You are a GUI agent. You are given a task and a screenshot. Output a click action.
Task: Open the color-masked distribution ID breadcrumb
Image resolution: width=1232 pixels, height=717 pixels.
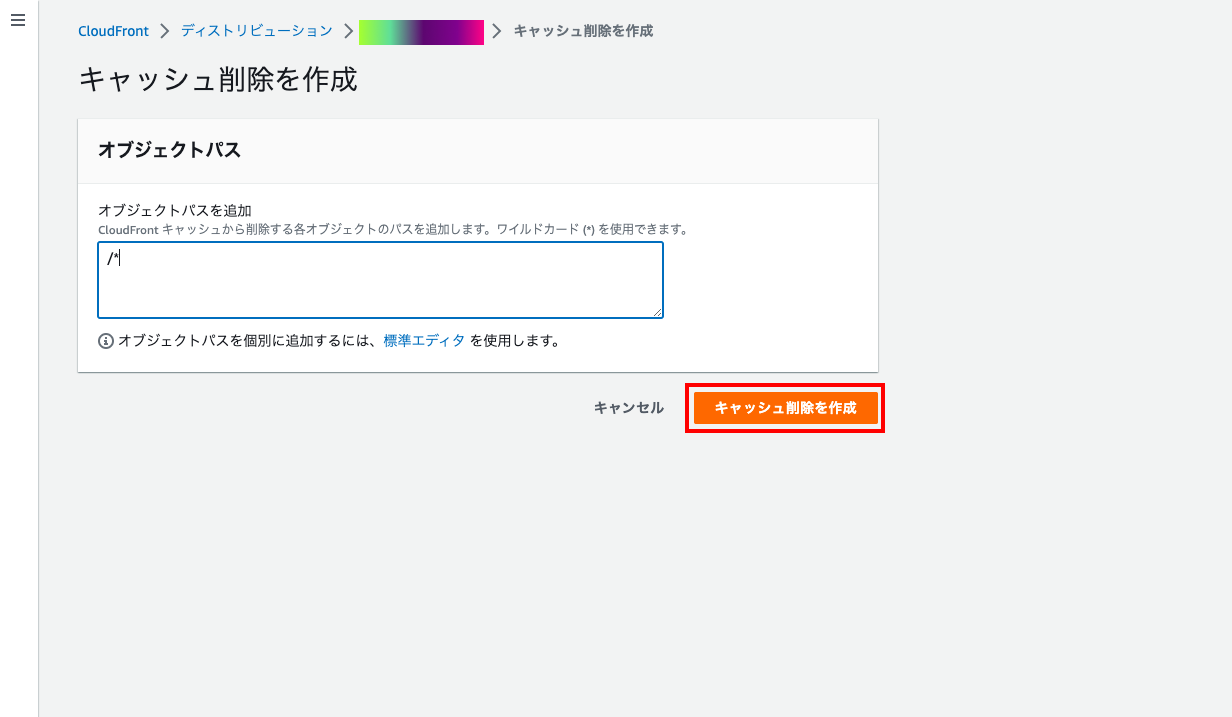coord(421,32)
